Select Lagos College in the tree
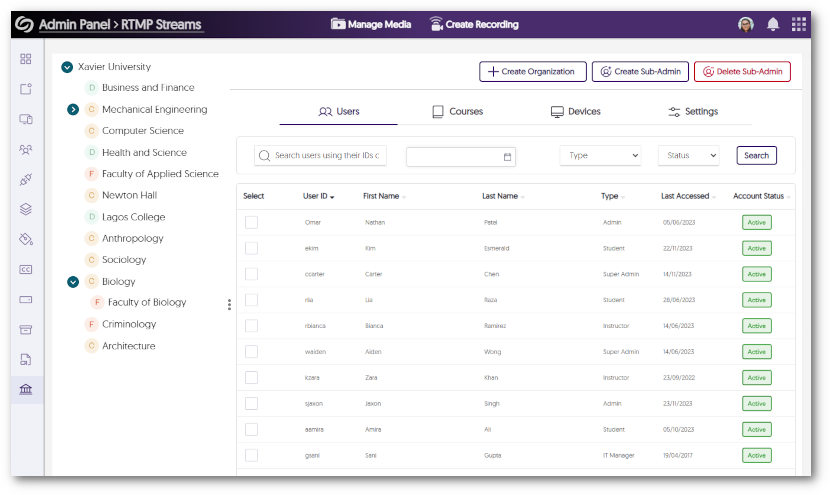The image size is (830, 495). pos(133,217)
